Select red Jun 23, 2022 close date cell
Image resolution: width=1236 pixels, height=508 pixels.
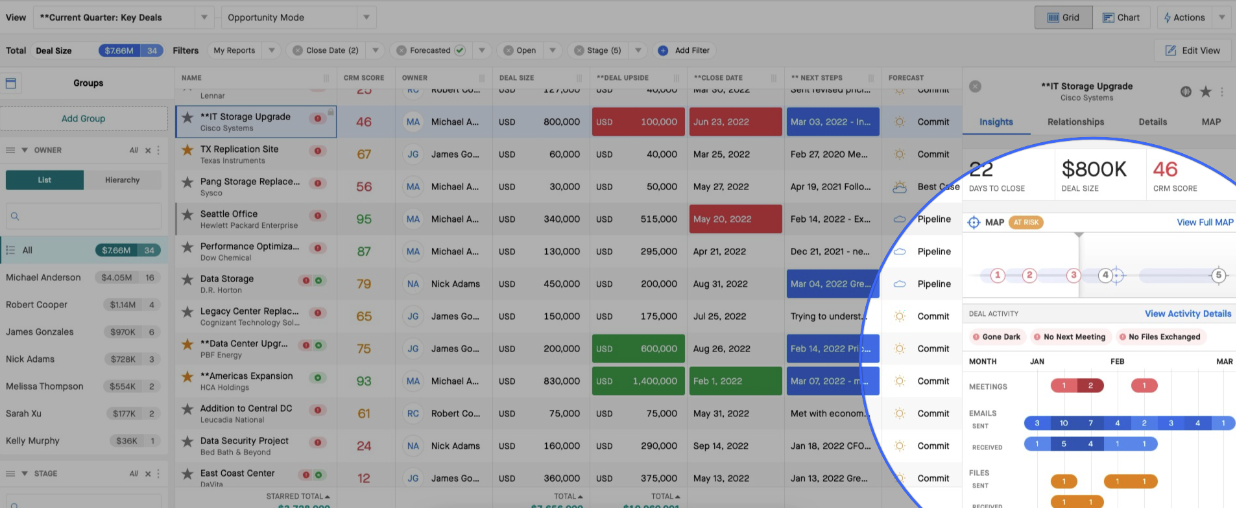(735, 122)
